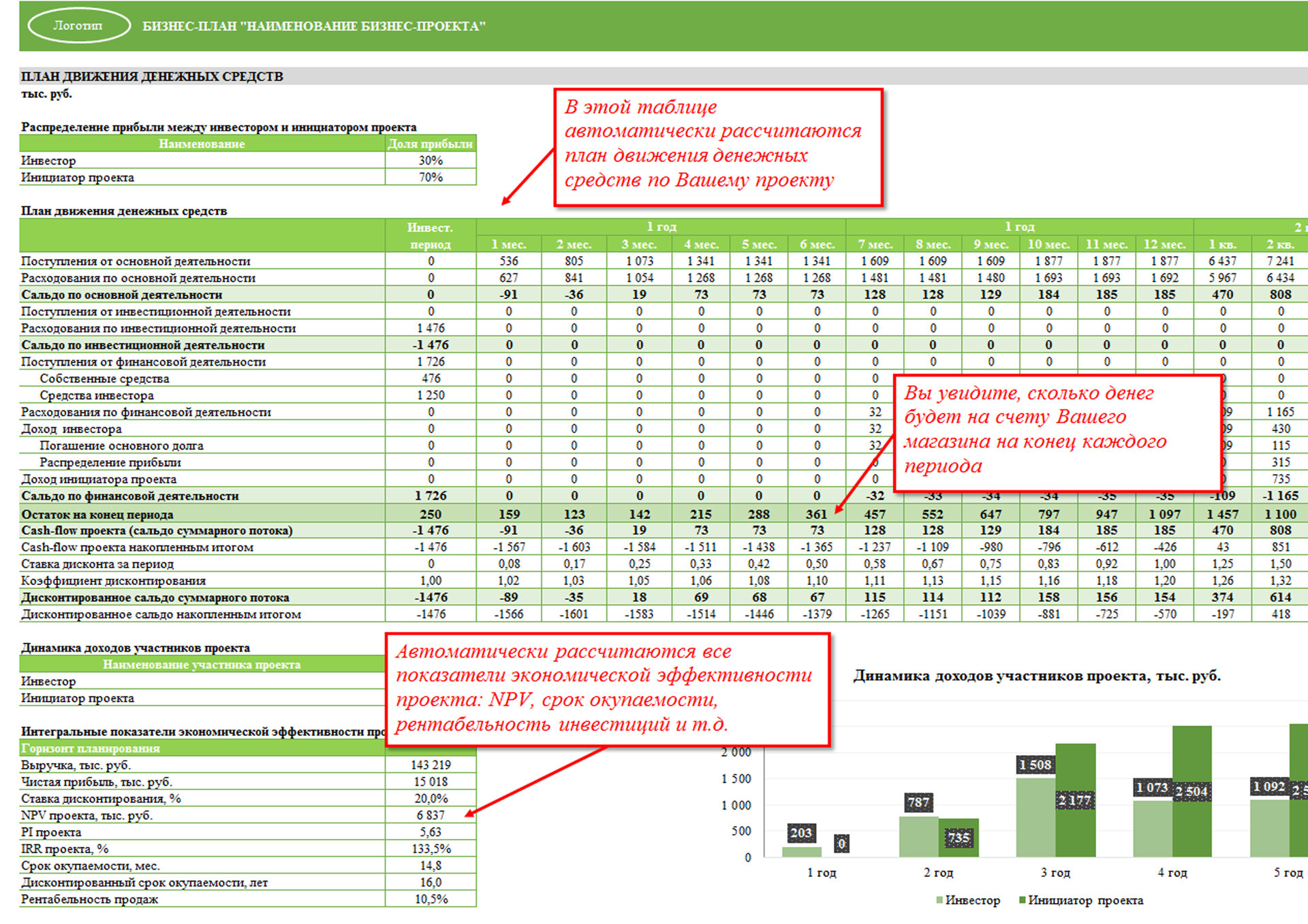Select Срок окупаемости value 14,8

click(431, 865)
